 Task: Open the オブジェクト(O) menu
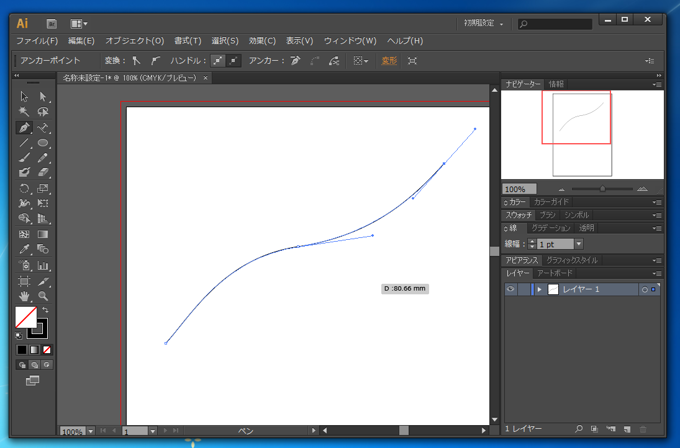(134, 41)
